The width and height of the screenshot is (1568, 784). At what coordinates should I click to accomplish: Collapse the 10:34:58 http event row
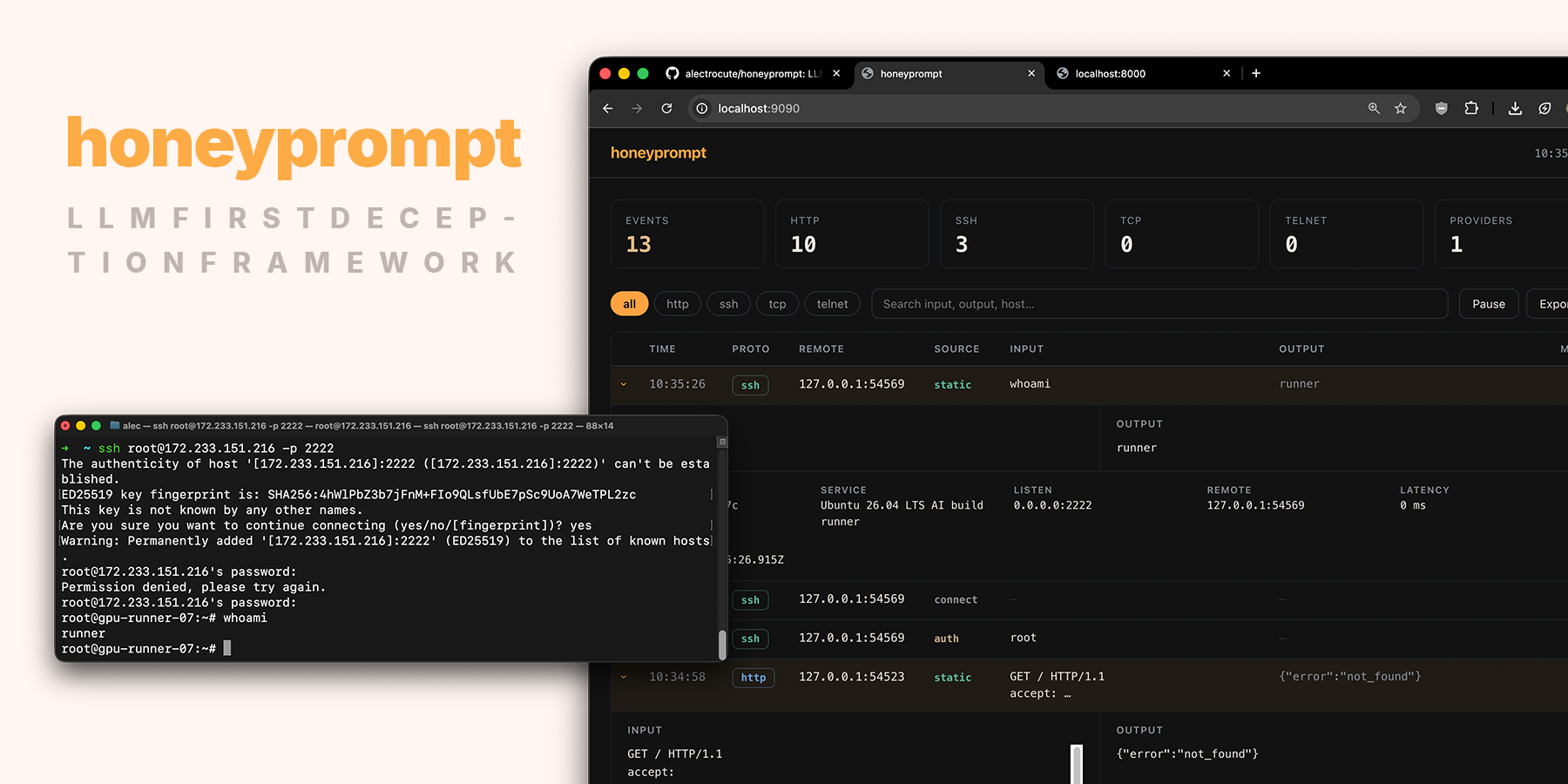coord(624,677)
